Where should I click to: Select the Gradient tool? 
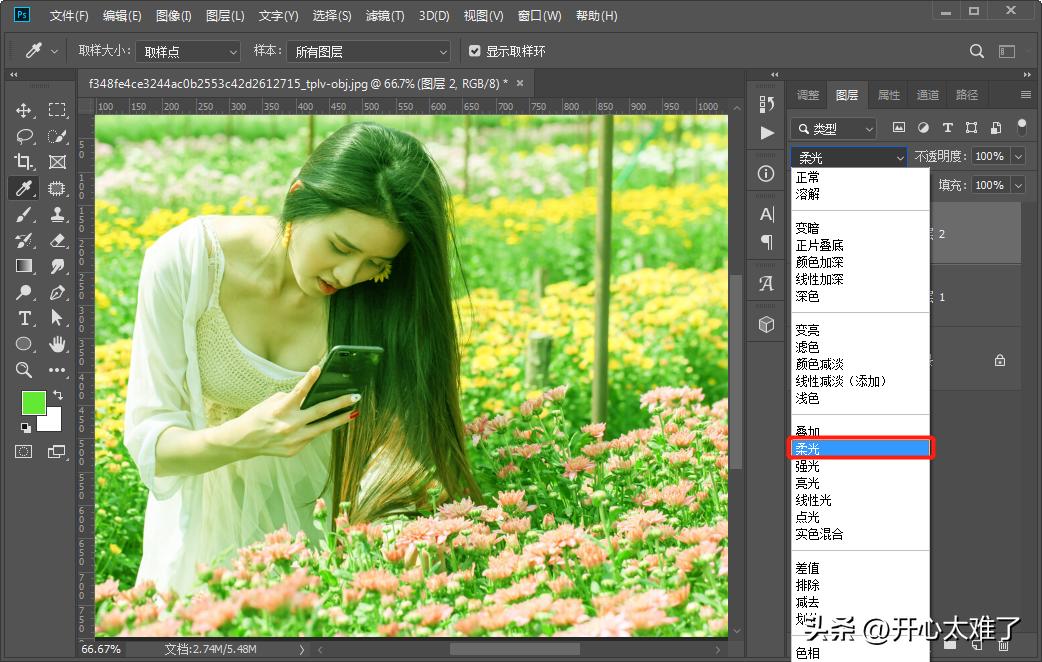pyautogui.click(x=24, y=266)
